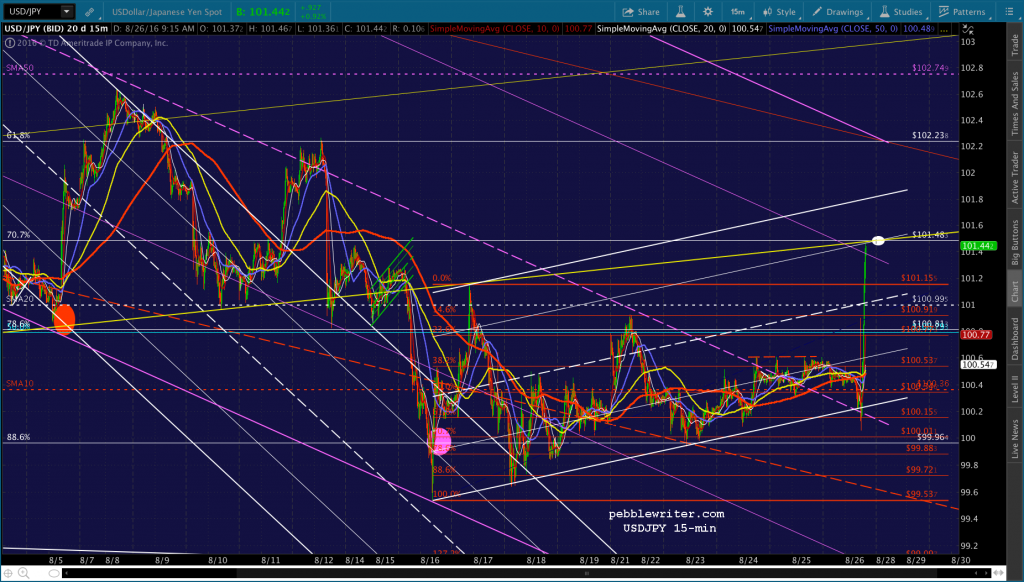Click the zoom-in magnifier icon

pos(24,574)
